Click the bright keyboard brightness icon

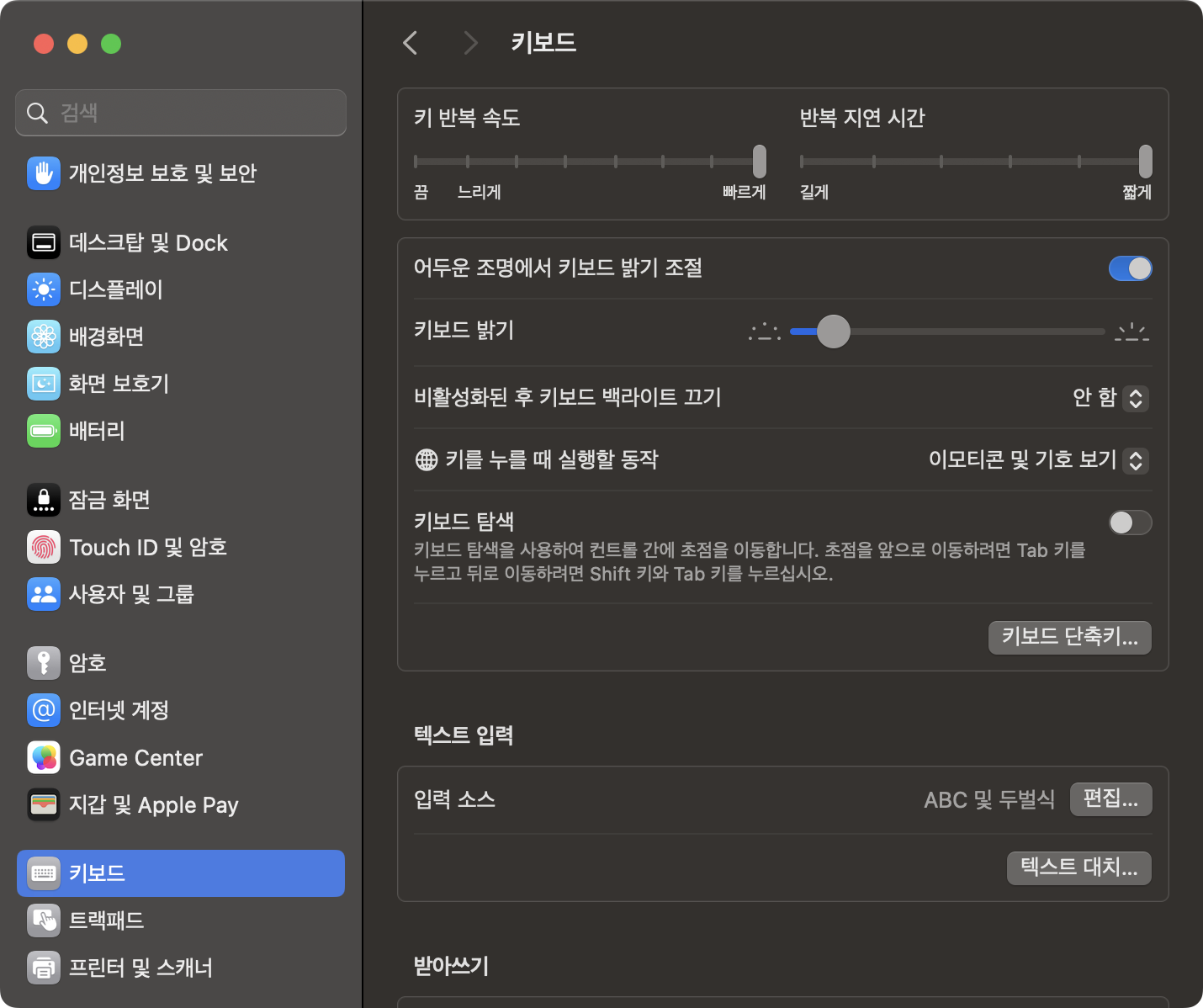coord(1131,332)
